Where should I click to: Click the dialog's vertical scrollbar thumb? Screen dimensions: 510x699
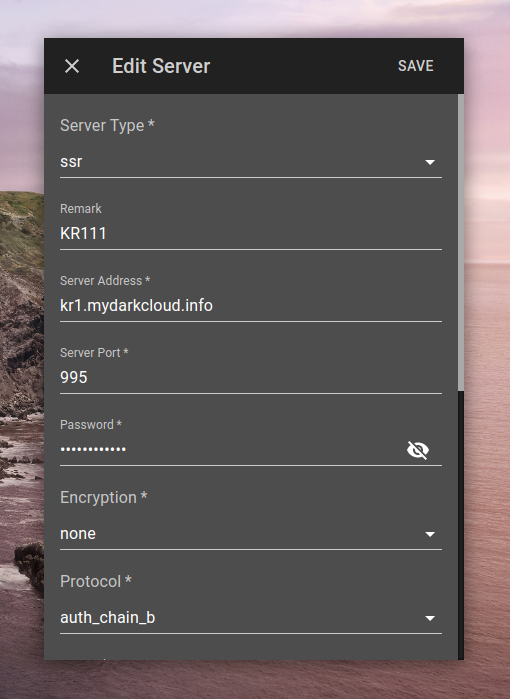461,243
